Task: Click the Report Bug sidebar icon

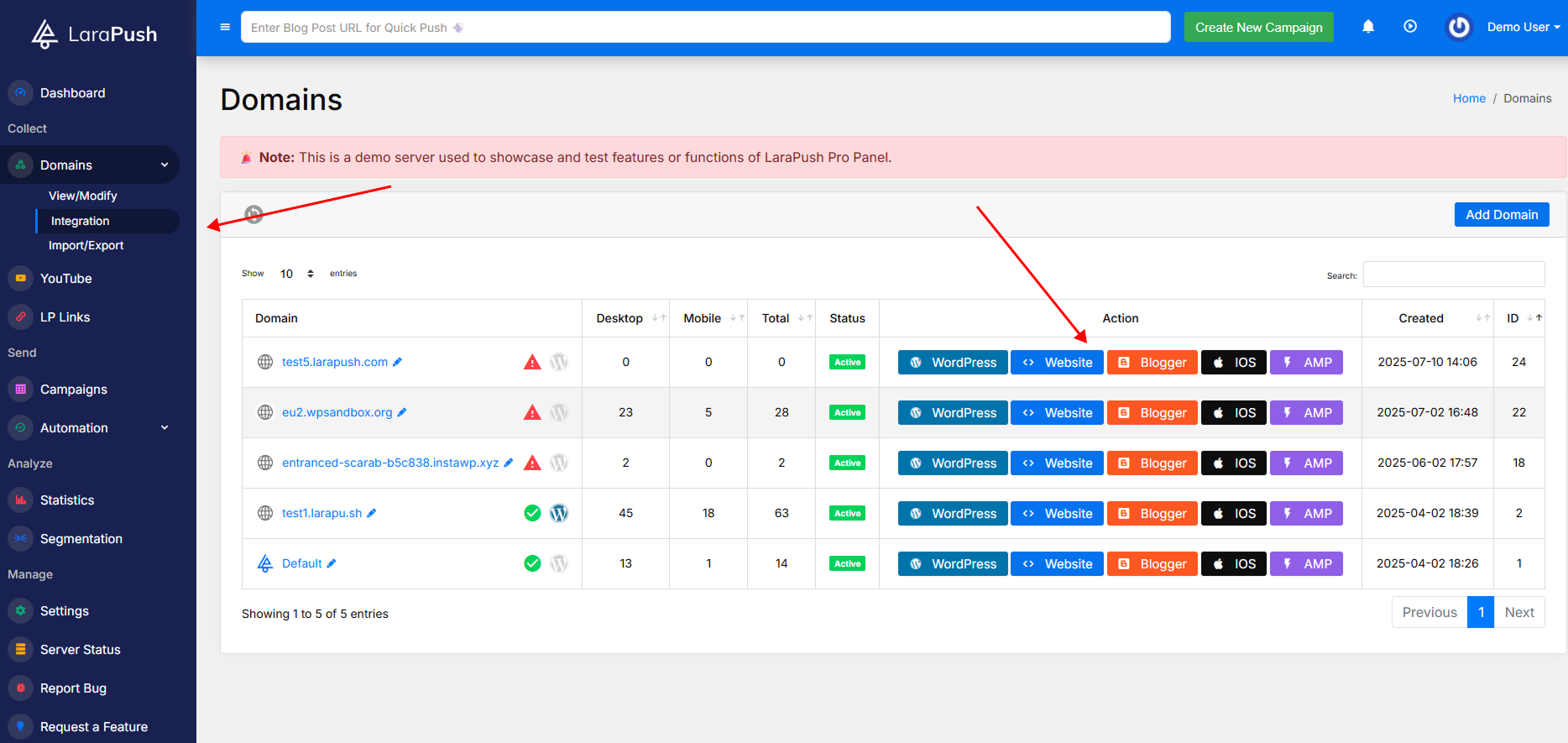Action: 21,688
